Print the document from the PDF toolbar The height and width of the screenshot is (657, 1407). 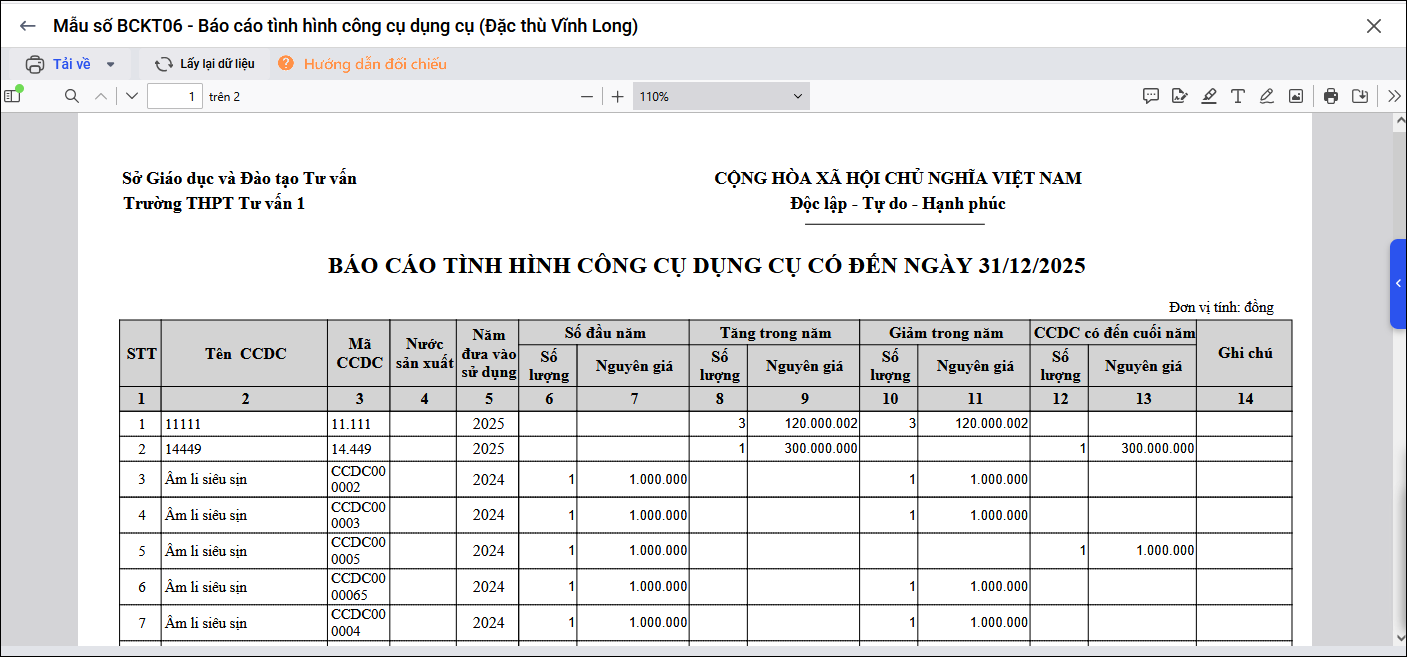(1331, 96)
